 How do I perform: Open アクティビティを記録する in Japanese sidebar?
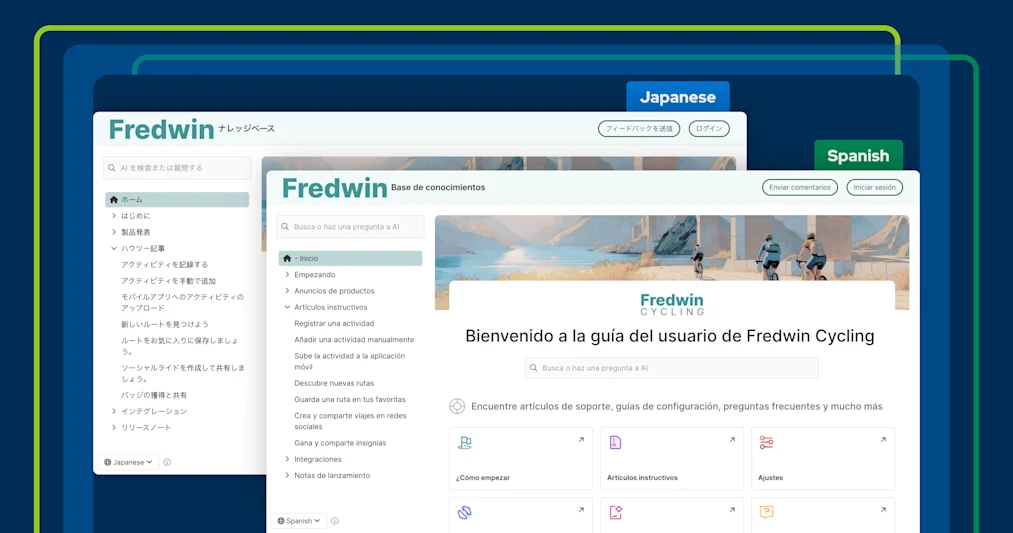click(165, 264)
